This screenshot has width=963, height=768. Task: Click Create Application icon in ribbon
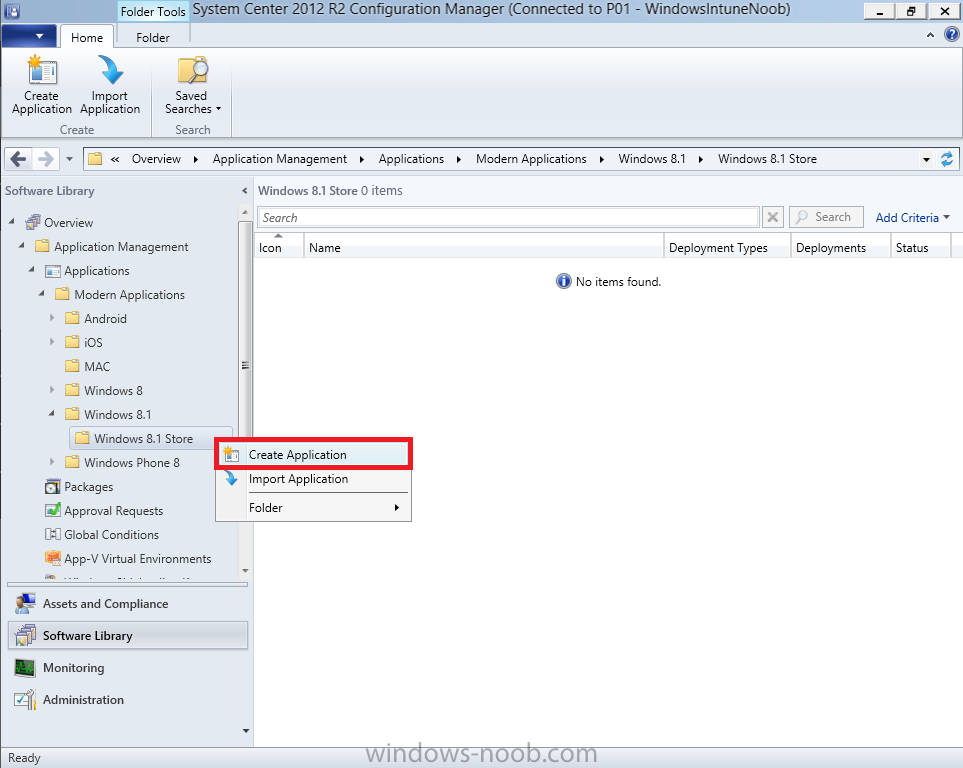41,85
